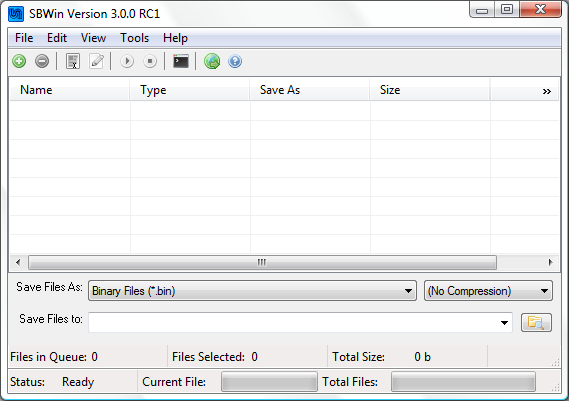Viewport: 569px width, 401px height.
Task: Click the scrollbar right arrow
Action: pyautogui.click(x=550, y=262)
